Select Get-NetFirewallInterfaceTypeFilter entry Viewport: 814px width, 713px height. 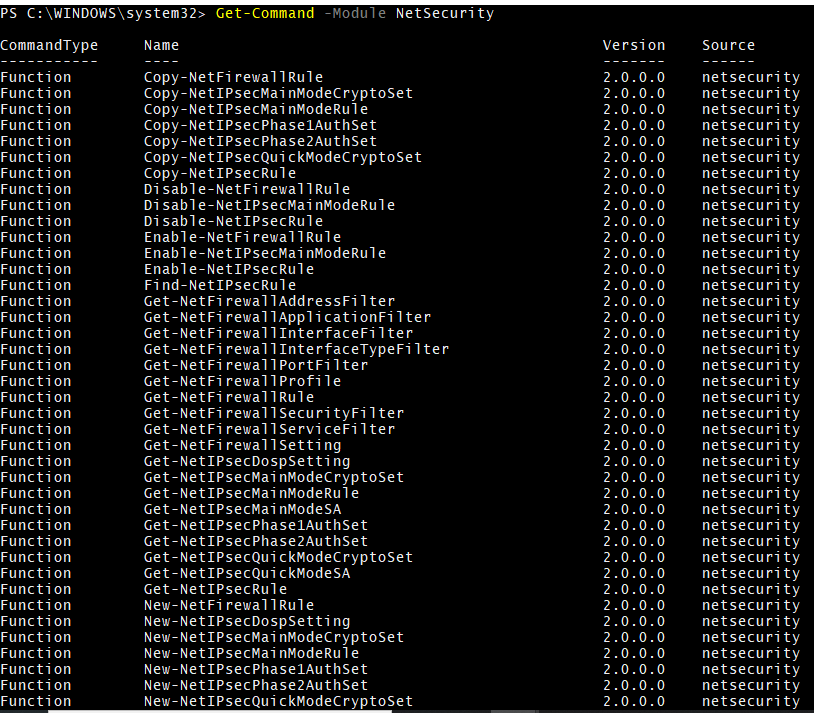click(x=296, y=349)
